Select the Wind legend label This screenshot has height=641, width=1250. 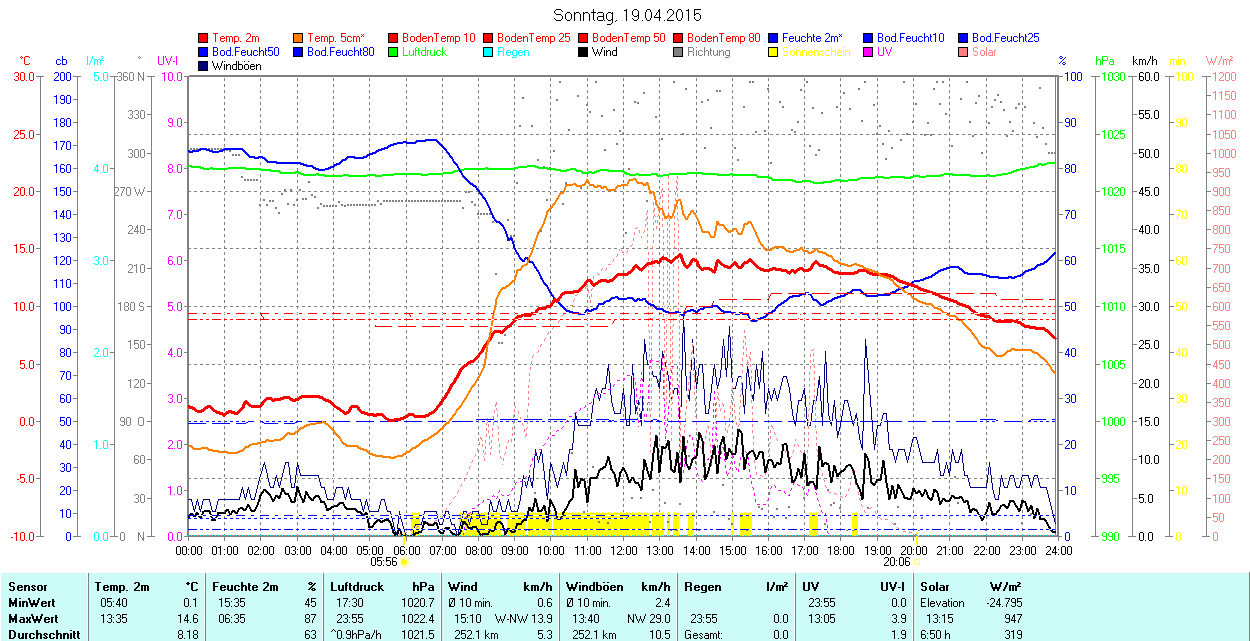[605, 52]
